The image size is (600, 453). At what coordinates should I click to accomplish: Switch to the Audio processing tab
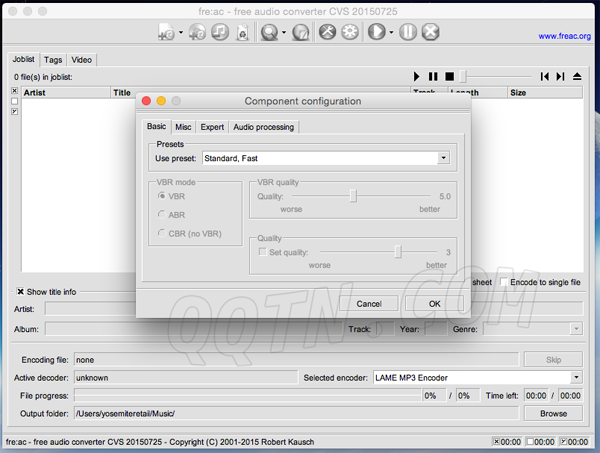point(263,127)
